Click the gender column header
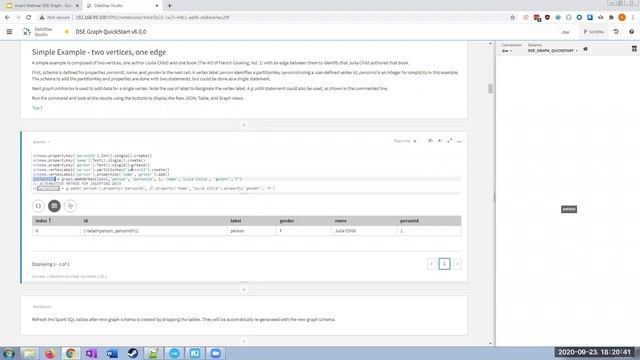The image size is (640, 360). point(303,221)
